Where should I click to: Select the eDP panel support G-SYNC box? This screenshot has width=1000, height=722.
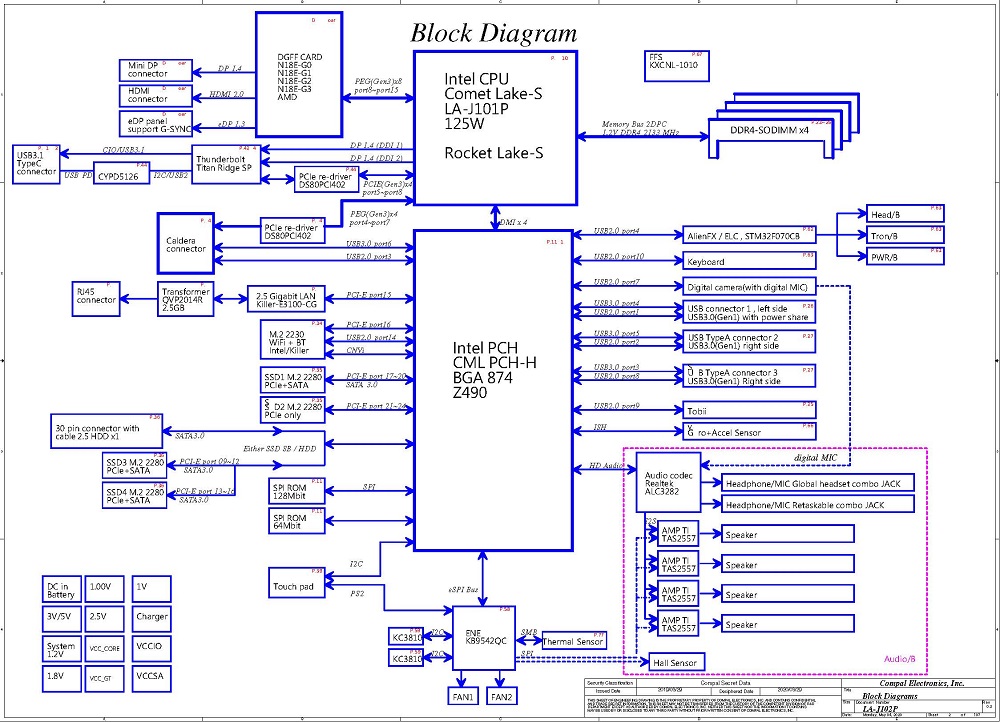(x=156, y=124)
